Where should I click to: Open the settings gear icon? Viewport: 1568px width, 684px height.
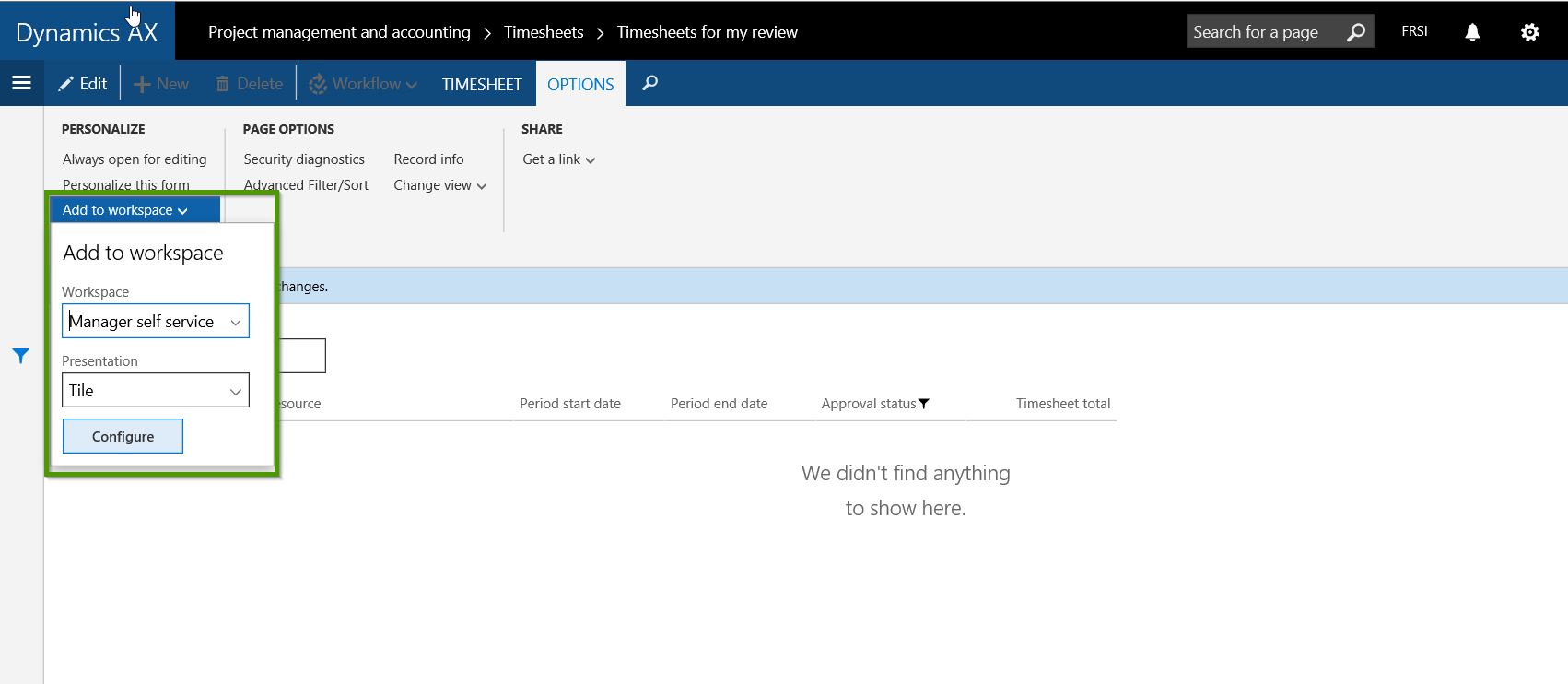pyautogui.click(x=1529, y=32)
